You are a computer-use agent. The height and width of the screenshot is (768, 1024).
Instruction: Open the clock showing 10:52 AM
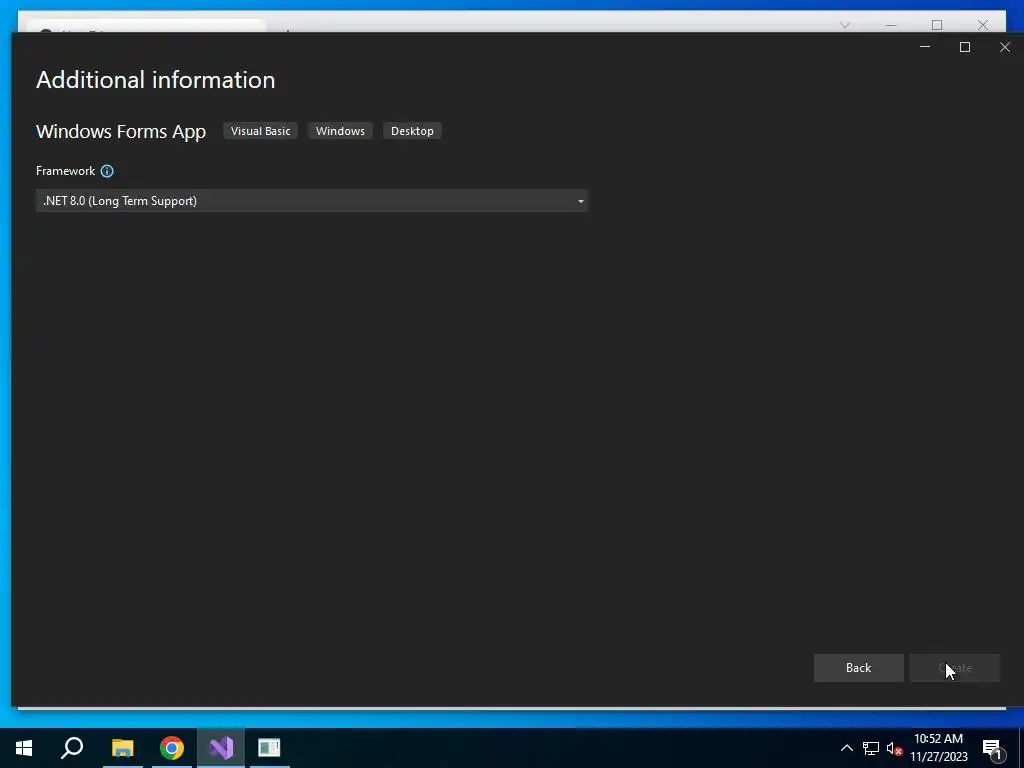[x=938, y=748]
